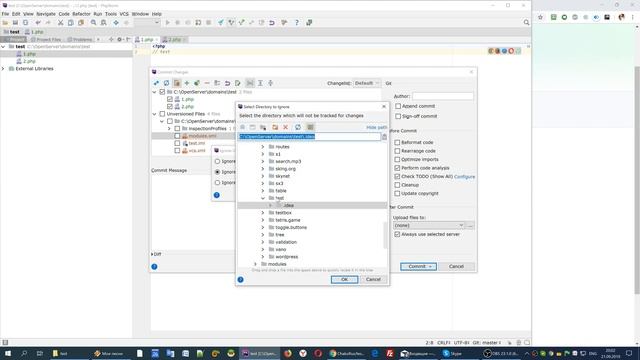The width and height of the screenshot is (640, 360).
Task: Expand the wordpress folder in directory tree
Action: pyautogui.click(x=263, y=257)
